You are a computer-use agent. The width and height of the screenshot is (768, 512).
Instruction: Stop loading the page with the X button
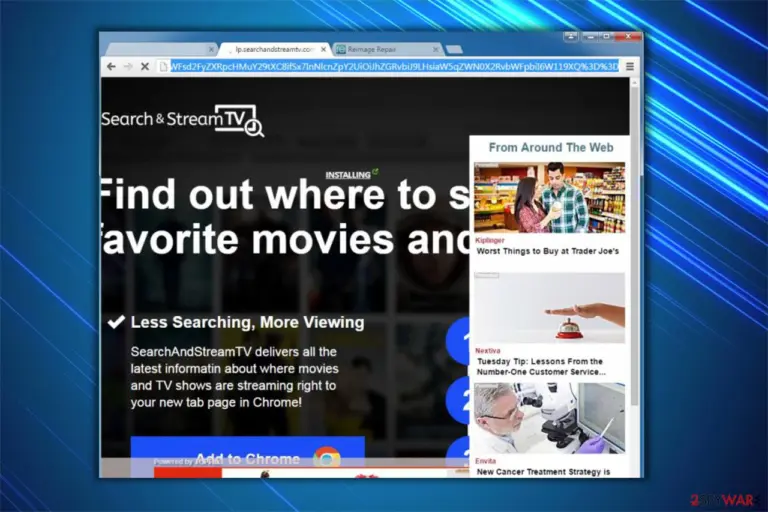tap(144, 66)
